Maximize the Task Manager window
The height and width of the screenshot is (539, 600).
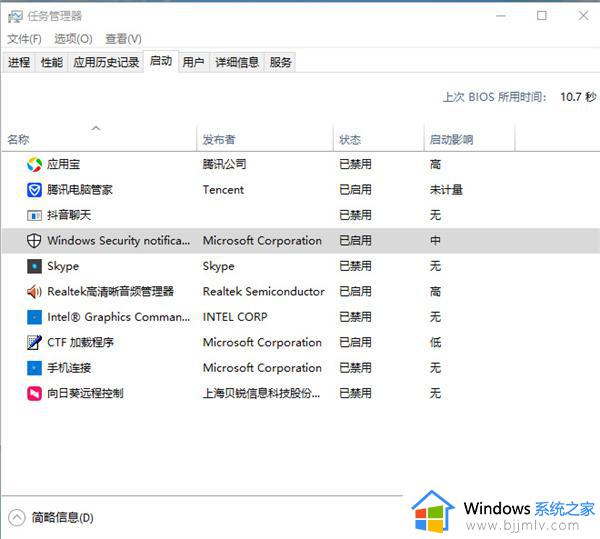pos(541,16)
